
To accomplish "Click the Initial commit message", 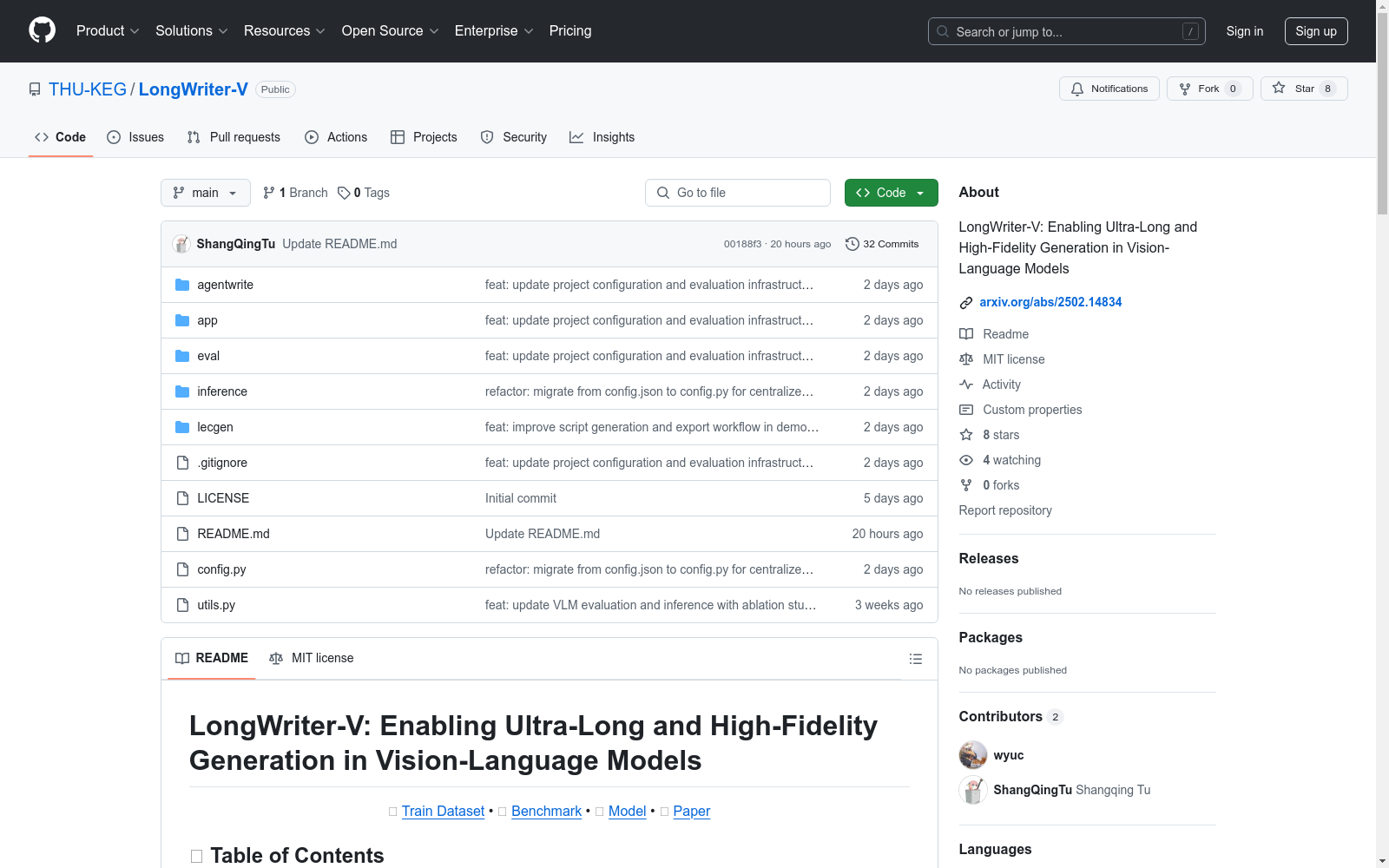I will coord(521,498).
